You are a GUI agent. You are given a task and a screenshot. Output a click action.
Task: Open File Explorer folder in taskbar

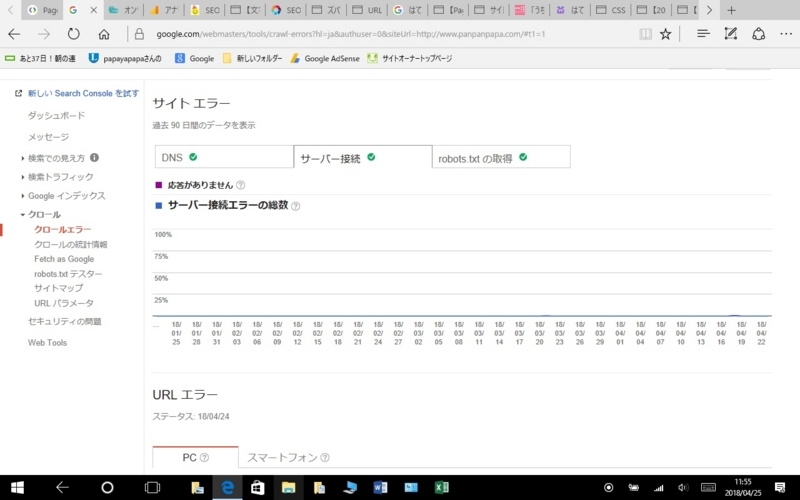[288, 488]
